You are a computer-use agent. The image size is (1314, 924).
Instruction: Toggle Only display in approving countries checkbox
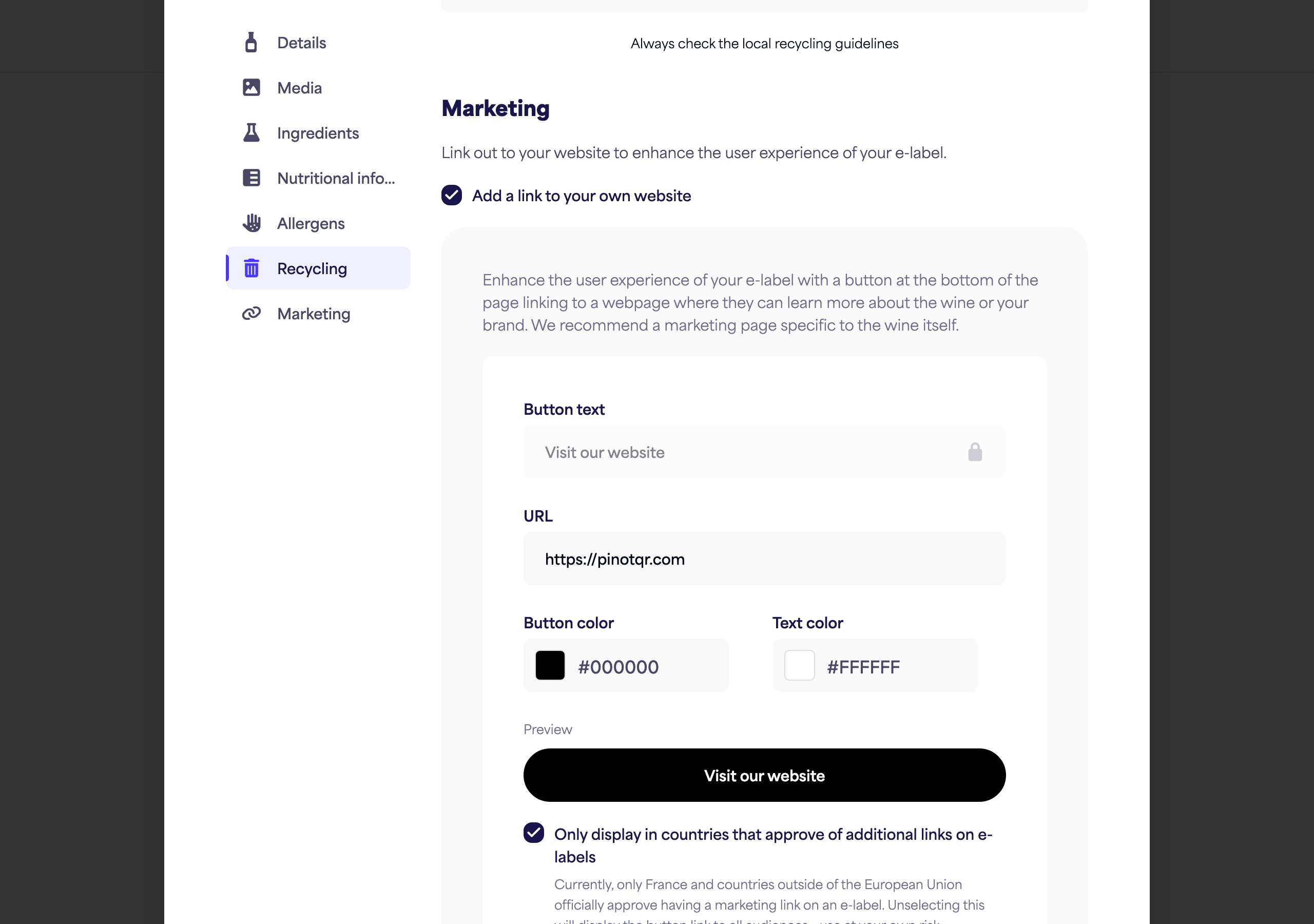tap(533, 833)
